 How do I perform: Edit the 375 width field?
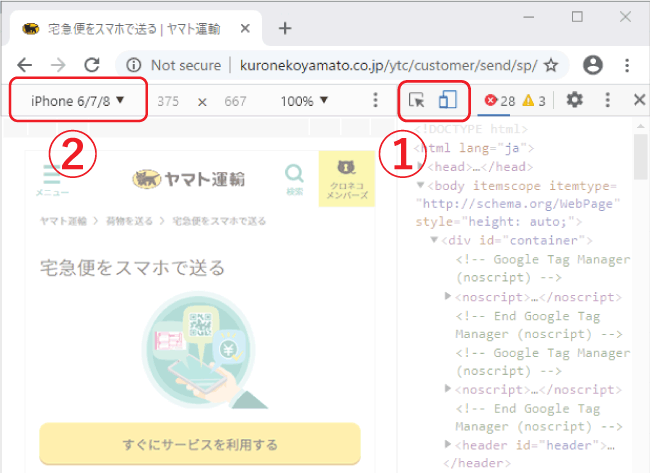coord(168,101)
